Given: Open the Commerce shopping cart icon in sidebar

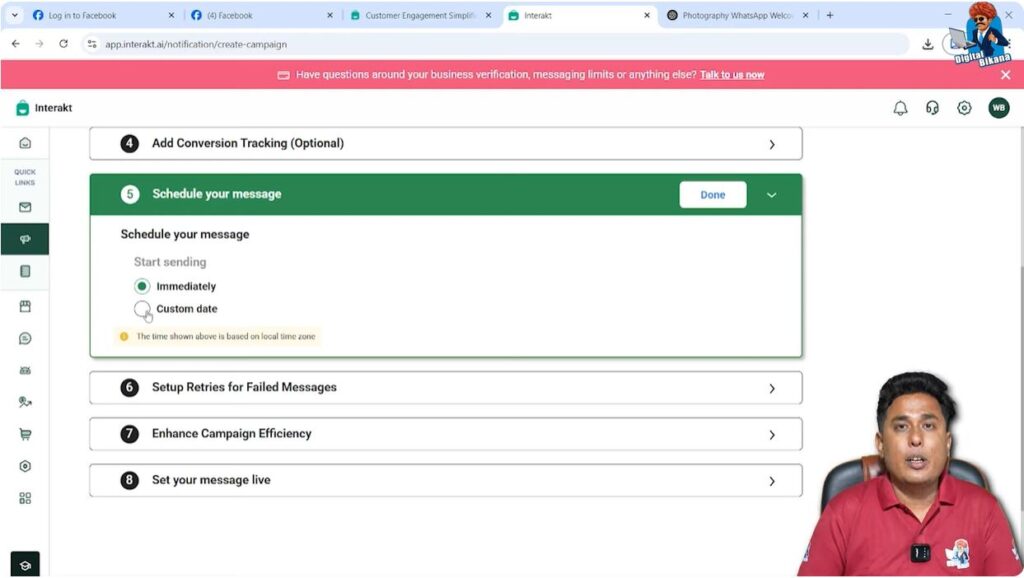Looking at the screenshot, I should [x=25, y=434].
